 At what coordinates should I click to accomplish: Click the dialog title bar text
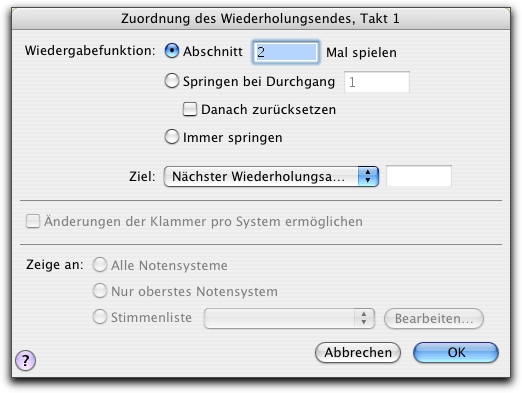pos(260,18)
